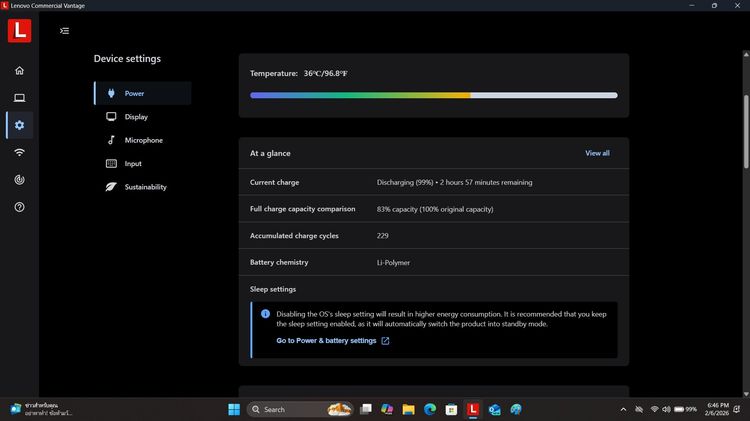
Task: Open the help question mark icon
Action: click(x=20, y=207)
